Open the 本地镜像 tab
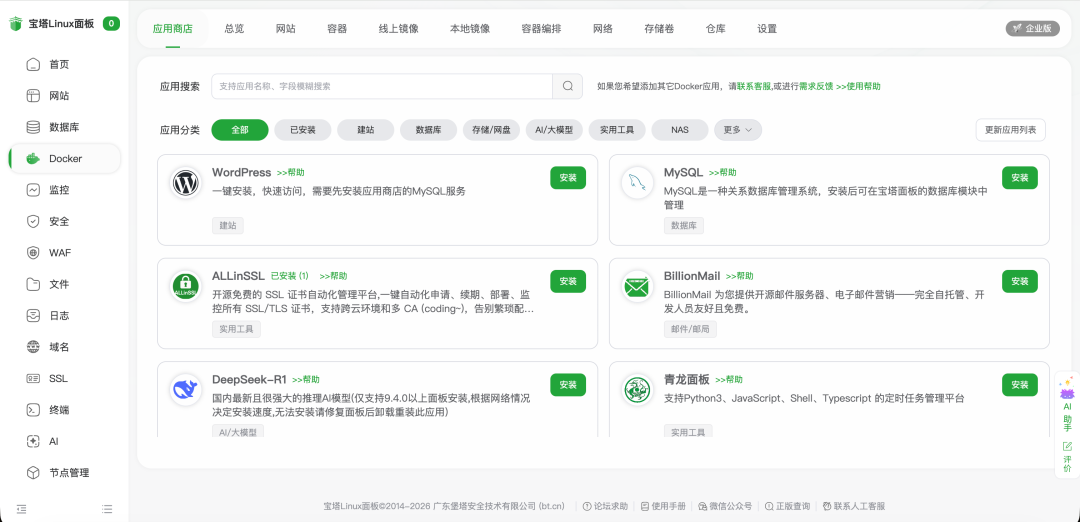This screenshot has height=522, width=1080. point(470,29)
